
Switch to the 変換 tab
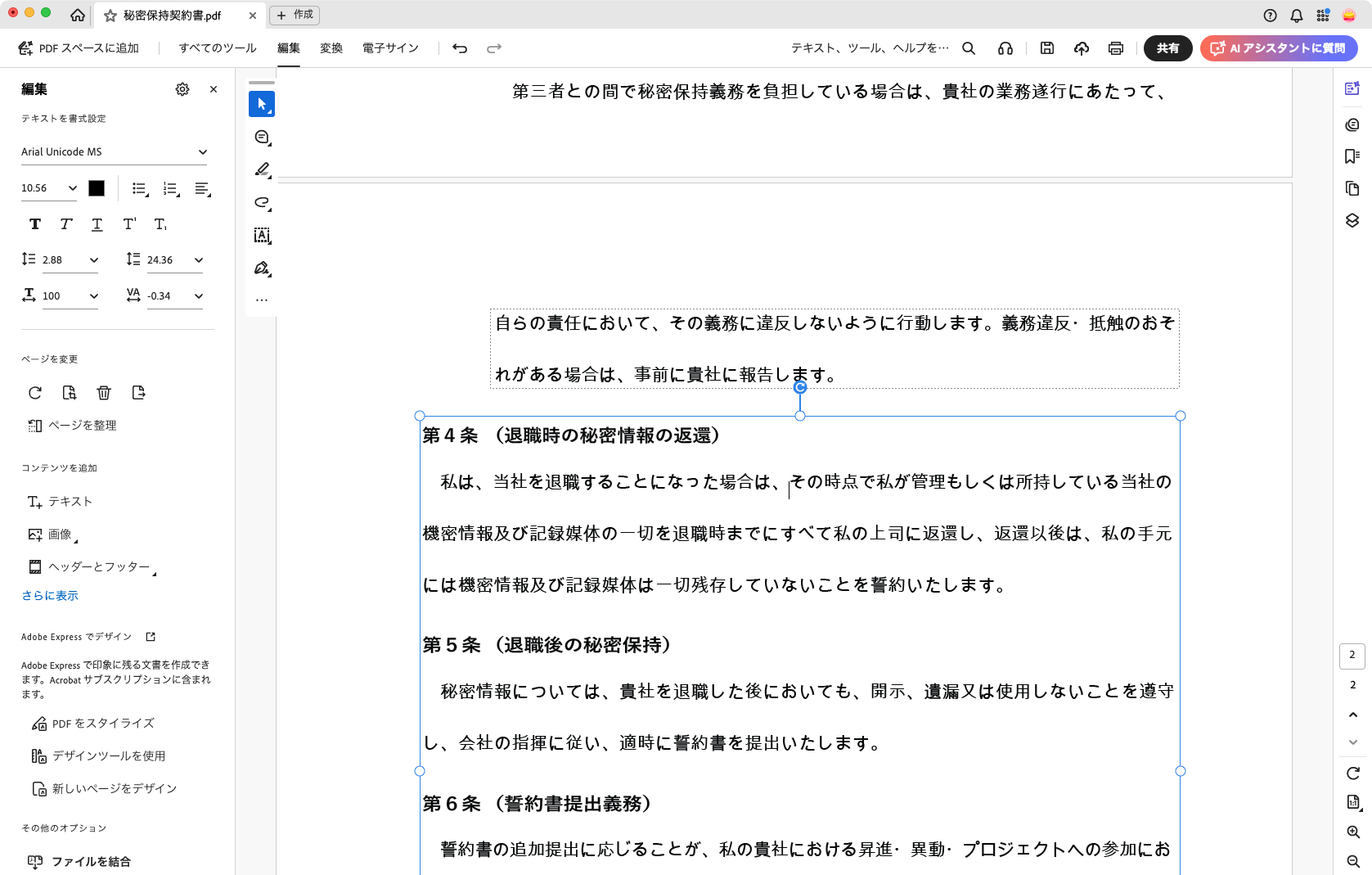pos(331,48)
